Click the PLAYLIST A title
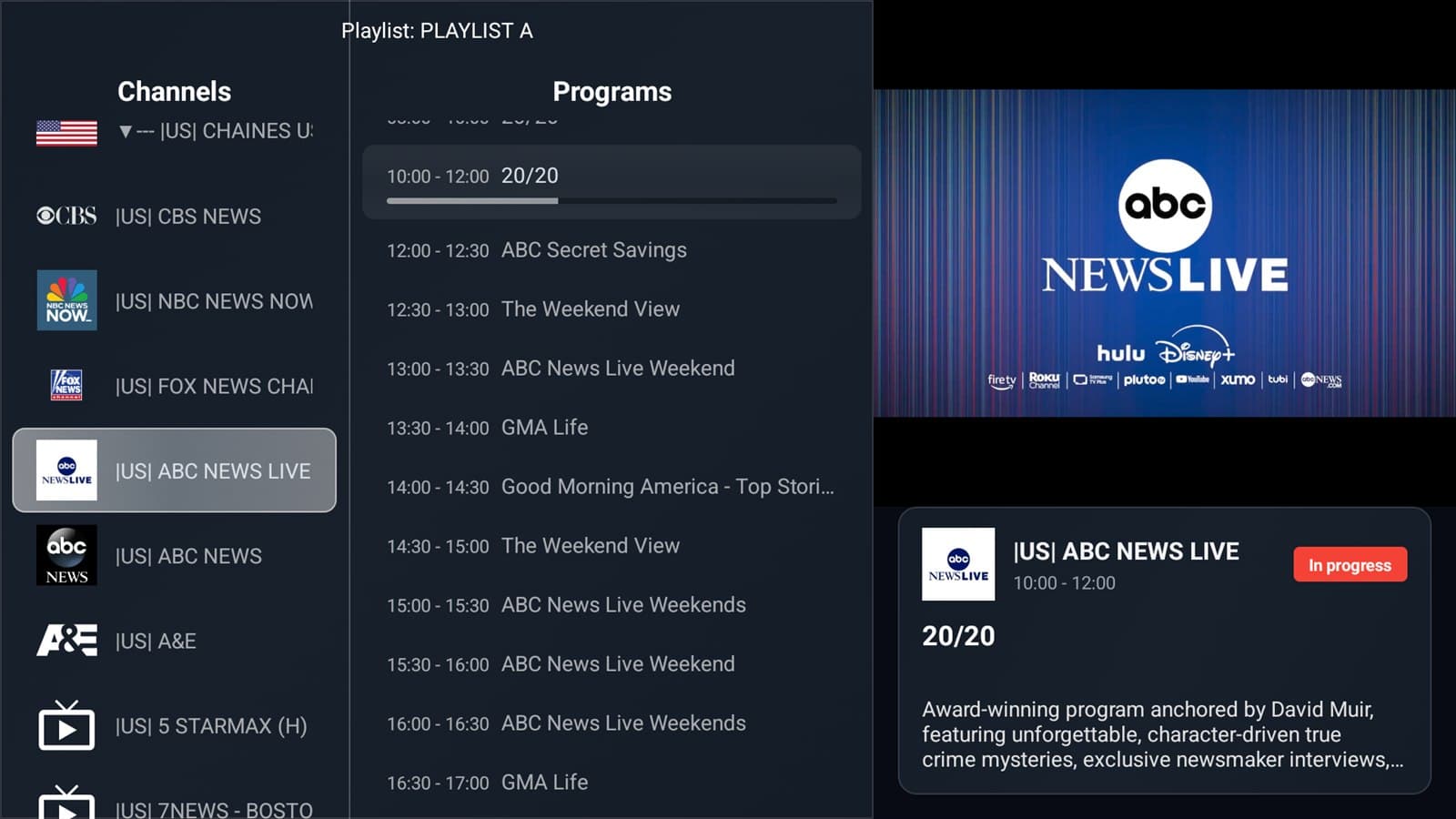 coord(438,30)
